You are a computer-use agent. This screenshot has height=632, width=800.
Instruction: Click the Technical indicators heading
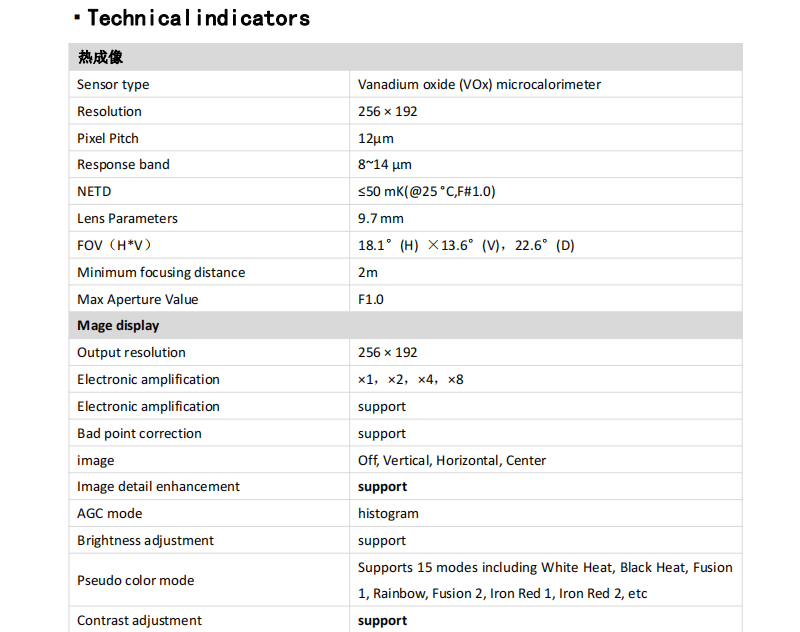point(198,18)
